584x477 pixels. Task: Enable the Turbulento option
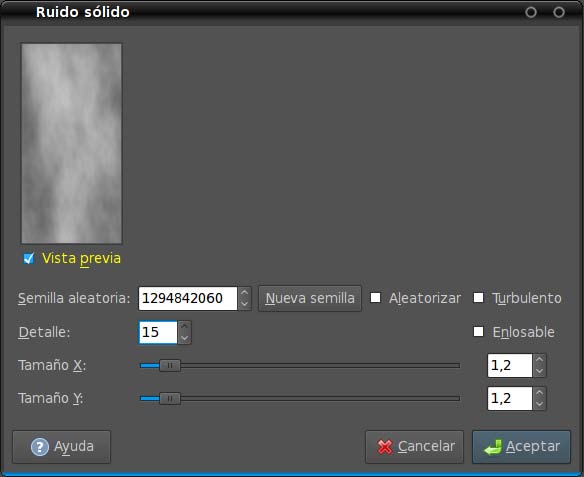pyautogui.click(x=478, y=298)
